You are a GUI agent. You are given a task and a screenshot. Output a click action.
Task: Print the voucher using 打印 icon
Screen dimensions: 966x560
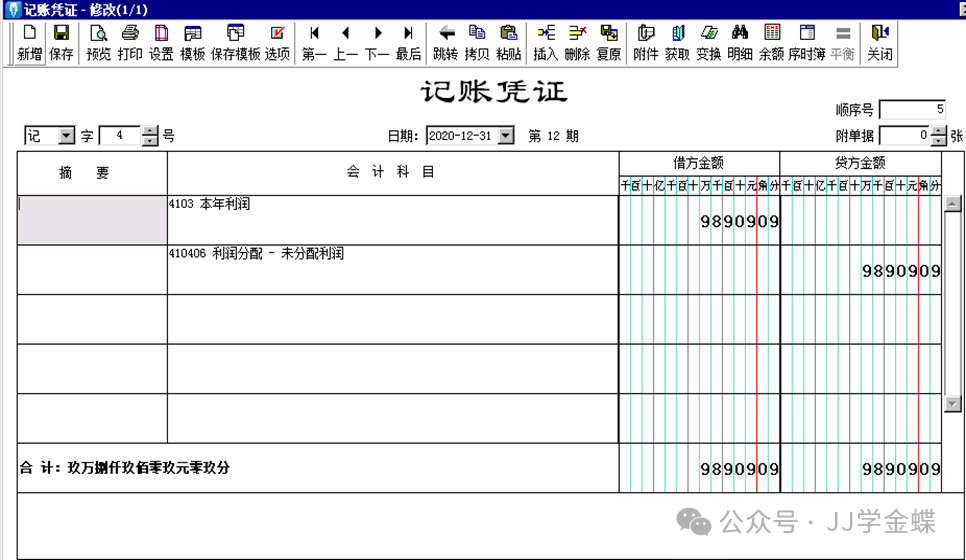130,42
